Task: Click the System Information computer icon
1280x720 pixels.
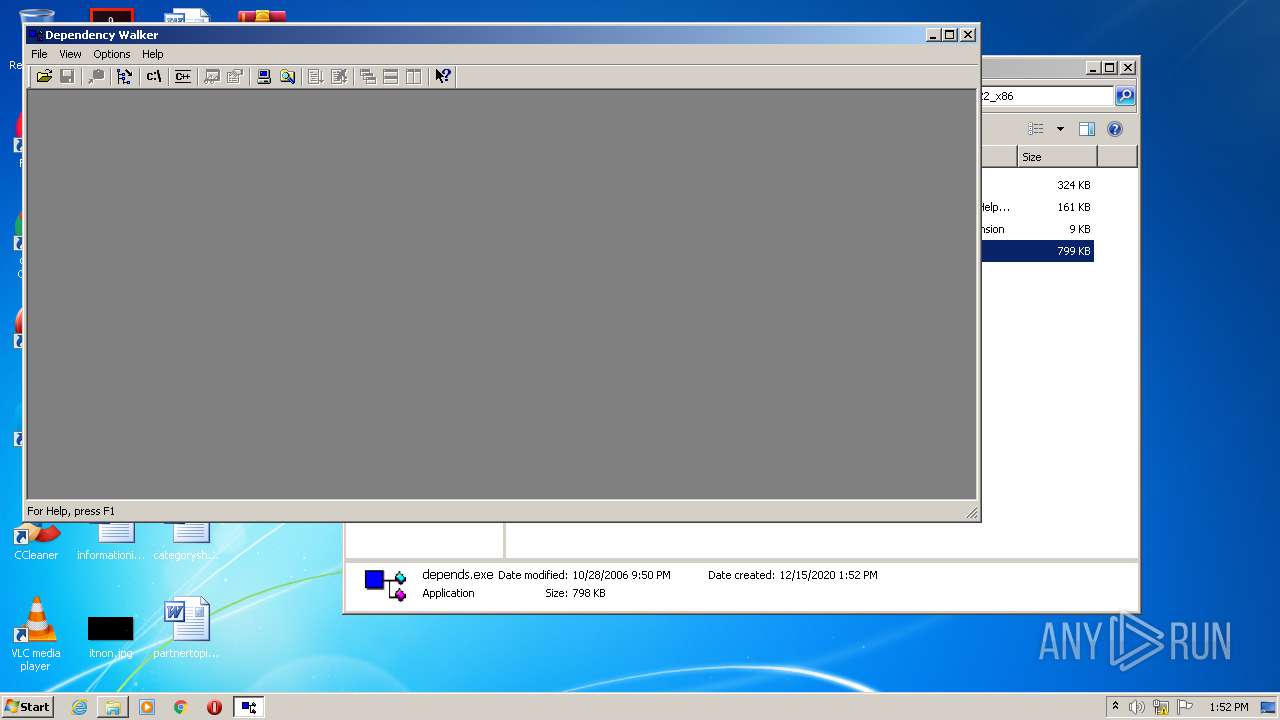Action: [x=264, y=76]
